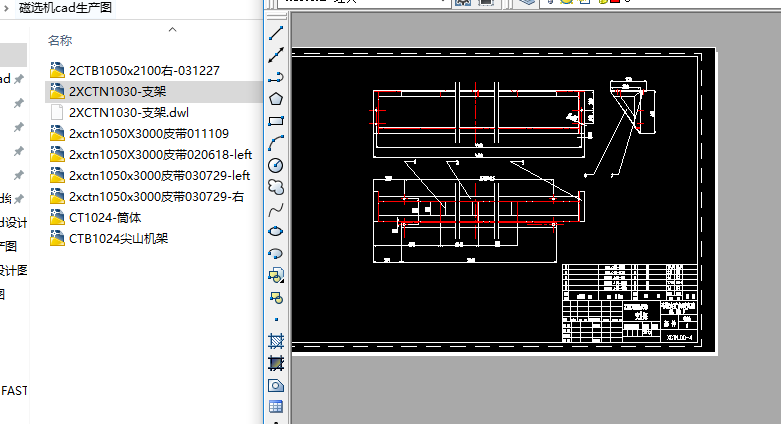Image resolution: width=781 pixels, height=424 pixels.
Task: Select file CTB1024尖山机架
Action: 119,239
